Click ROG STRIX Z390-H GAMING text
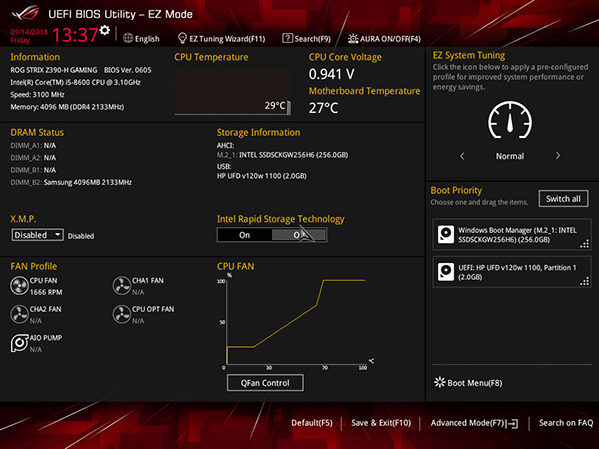This screenshot has width=599, height=449. coord(53,70)
